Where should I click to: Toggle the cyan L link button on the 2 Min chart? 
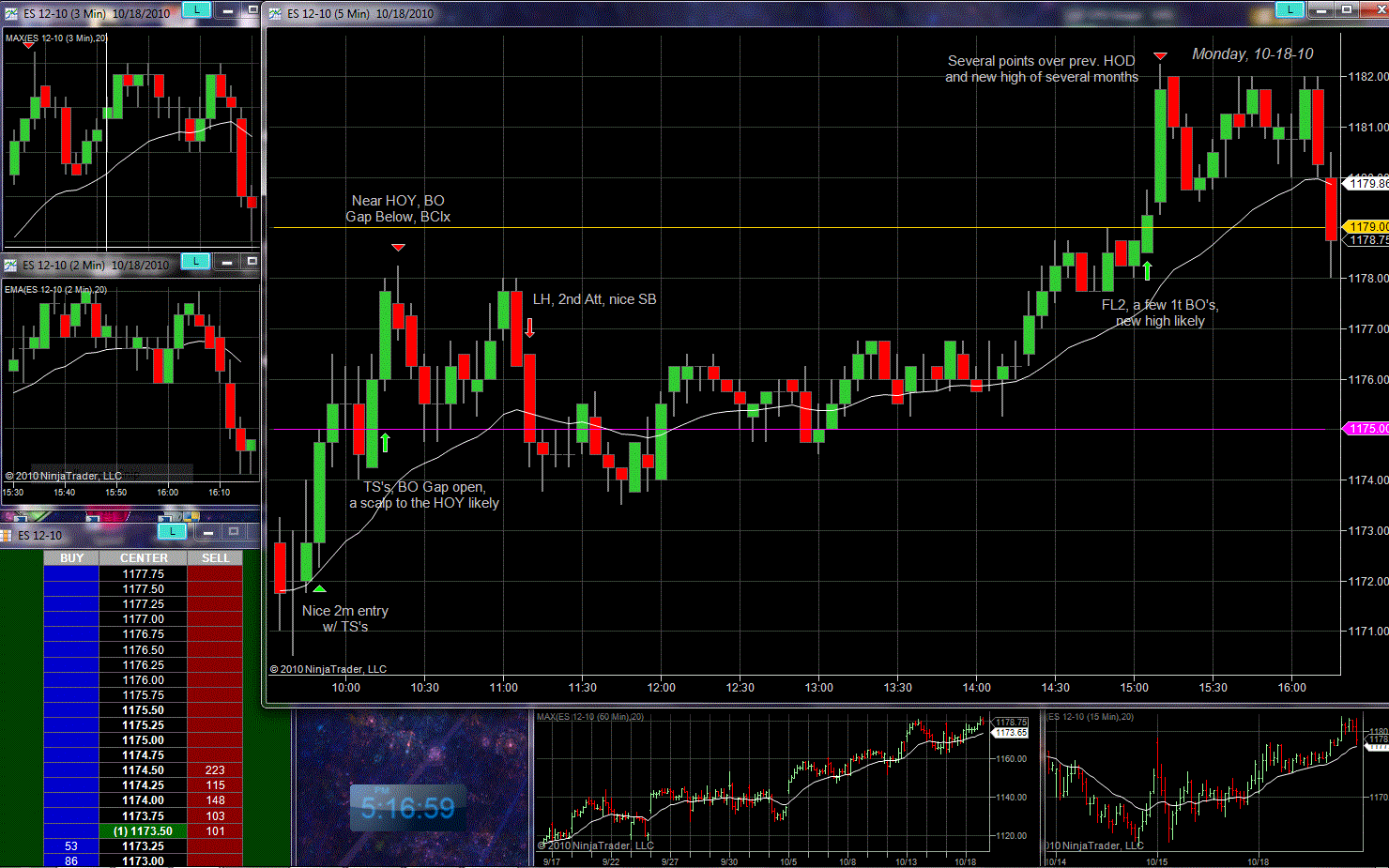click(x=195, y=262)
